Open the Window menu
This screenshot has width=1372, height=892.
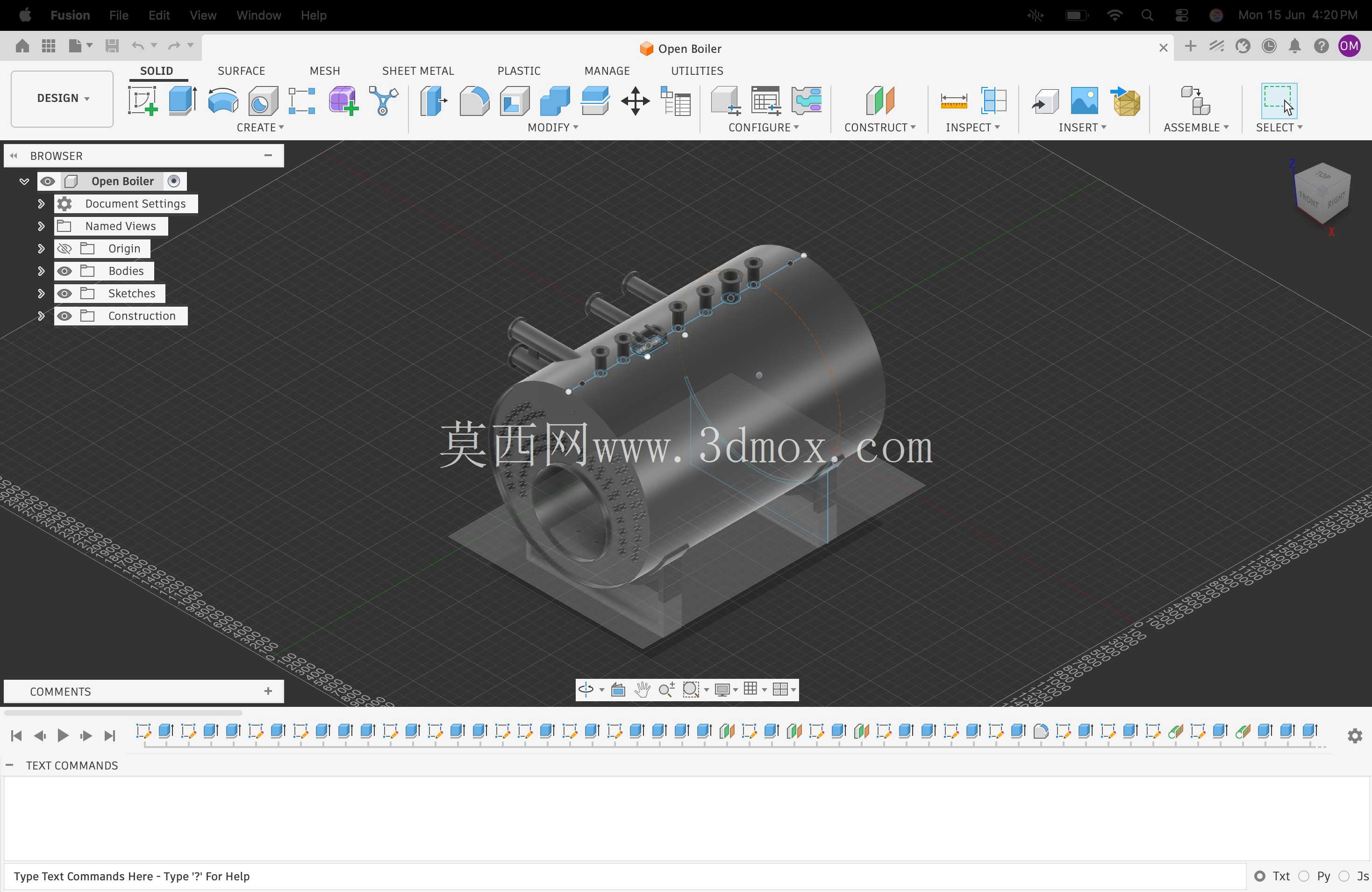pos(258,15)
